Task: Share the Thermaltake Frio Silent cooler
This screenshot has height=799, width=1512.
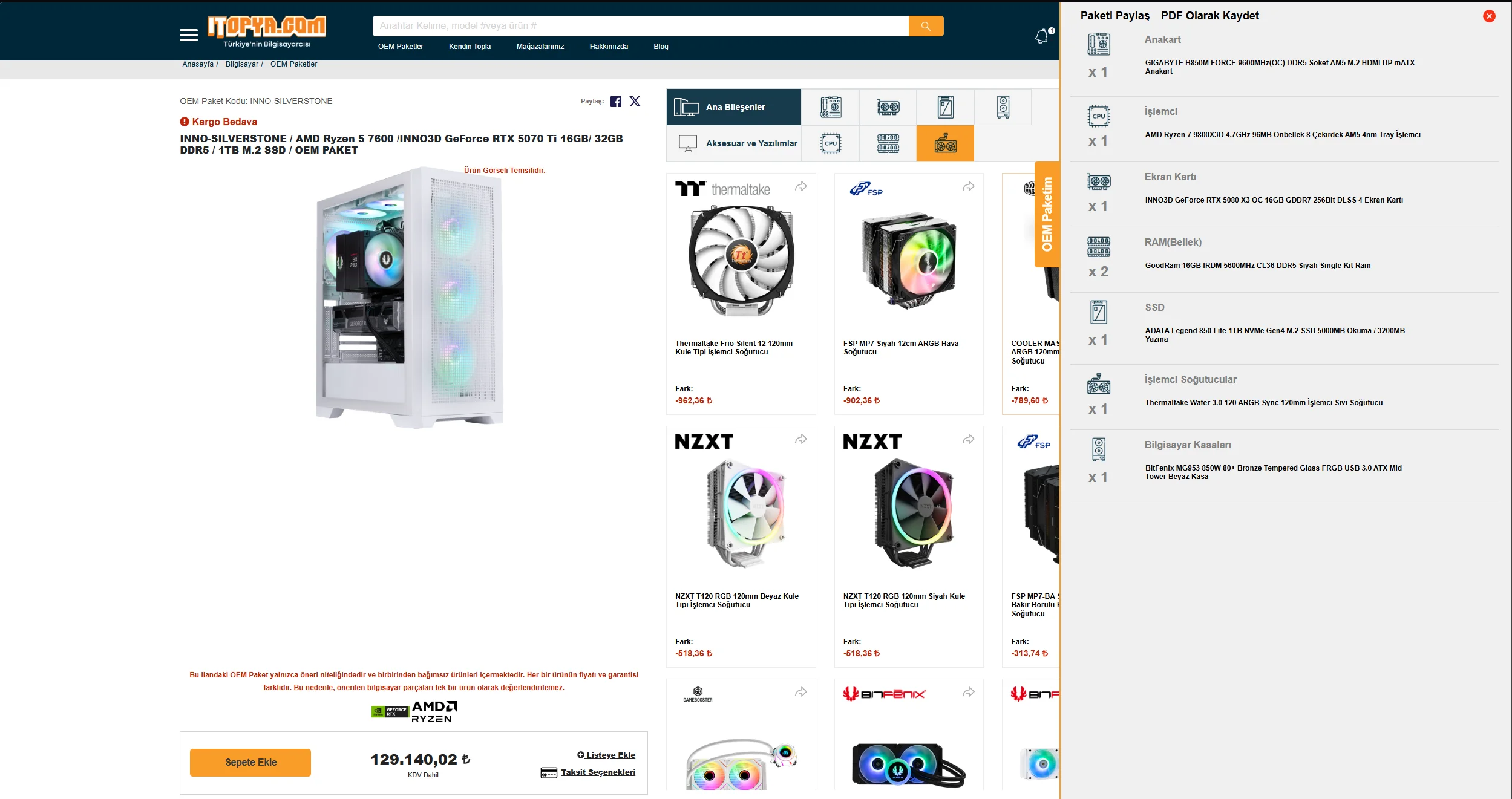Action: pos(801,186)
